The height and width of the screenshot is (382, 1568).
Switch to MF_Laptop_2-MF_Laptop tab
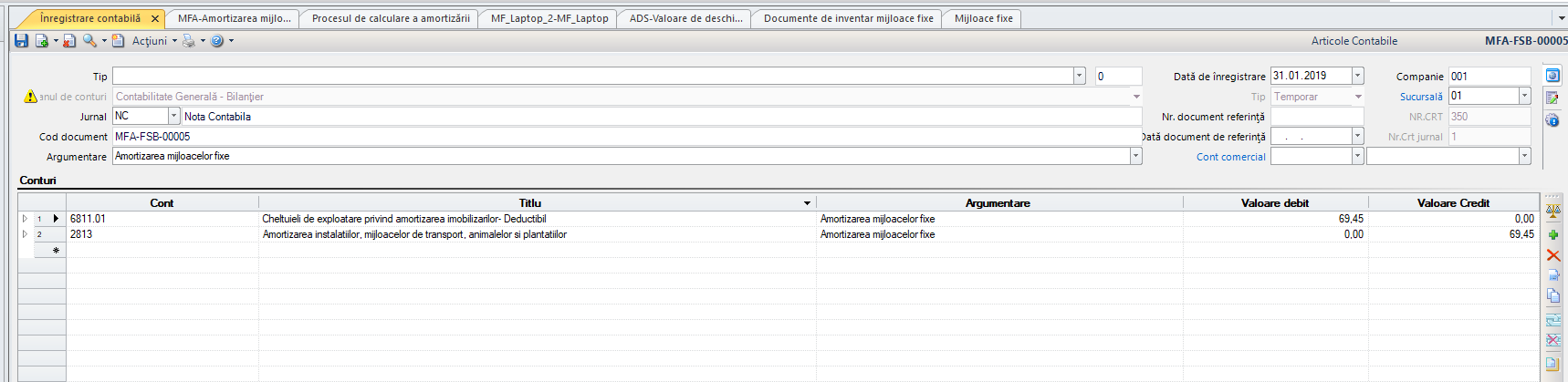[549, 18]
